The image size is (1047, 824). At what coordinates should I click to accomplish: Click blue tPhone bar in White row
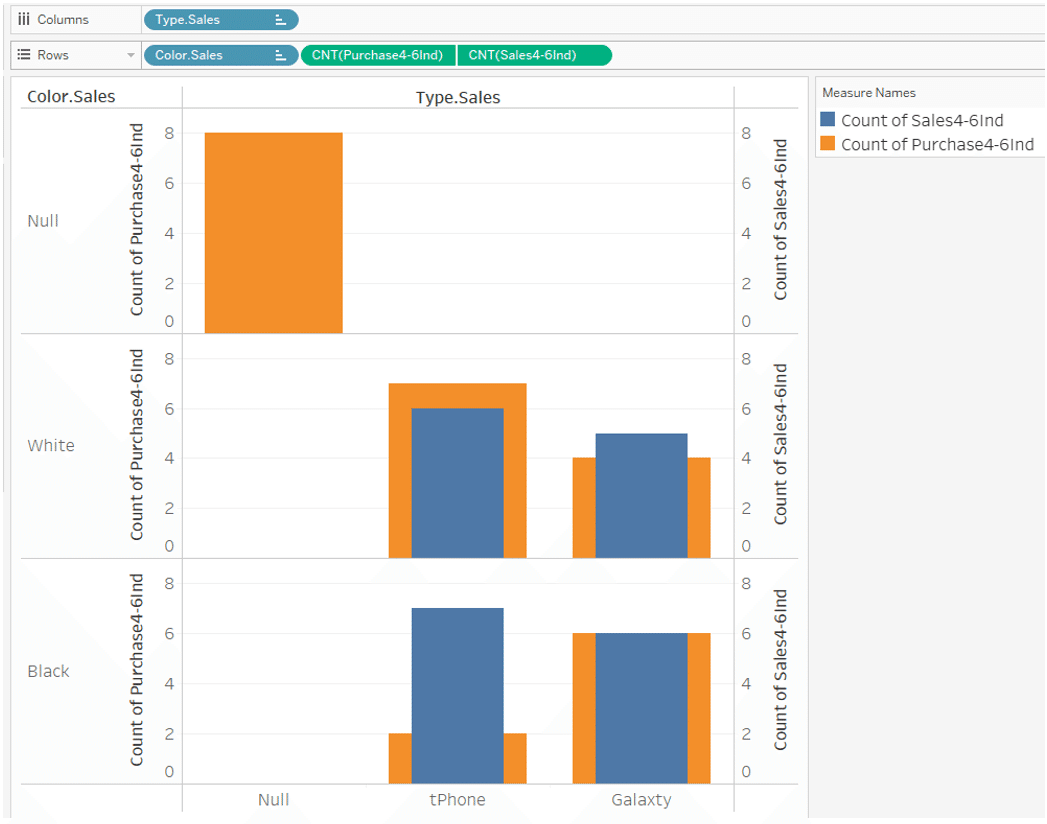click(457, 483)
